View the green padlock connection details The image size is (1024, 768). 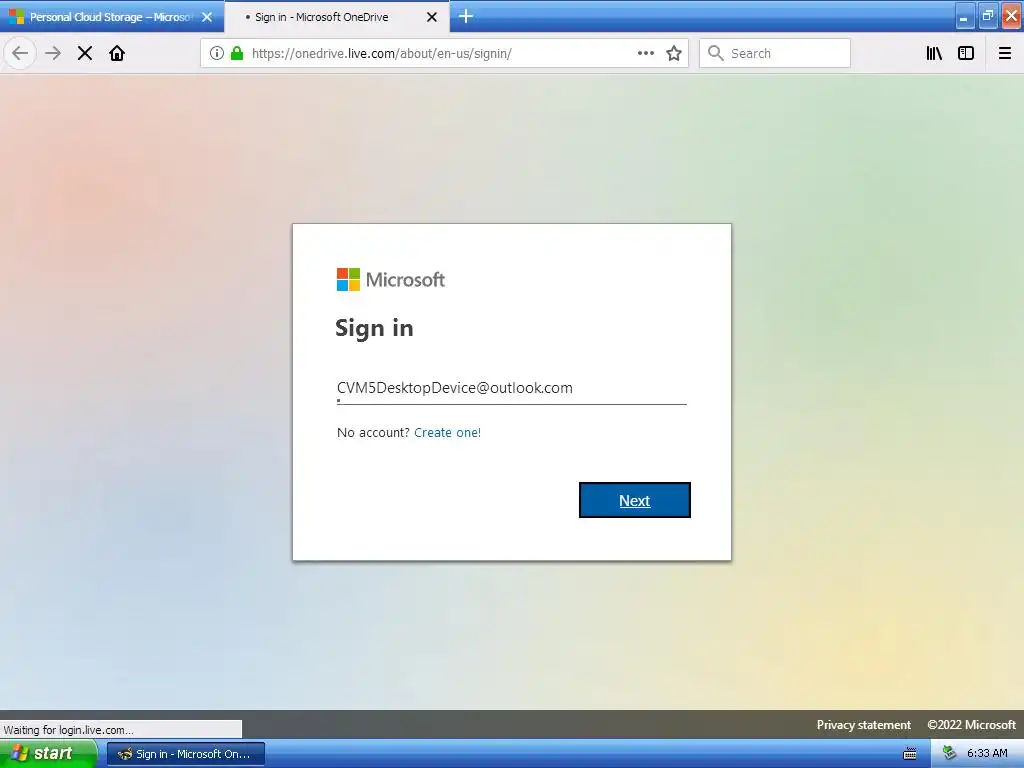237,53
